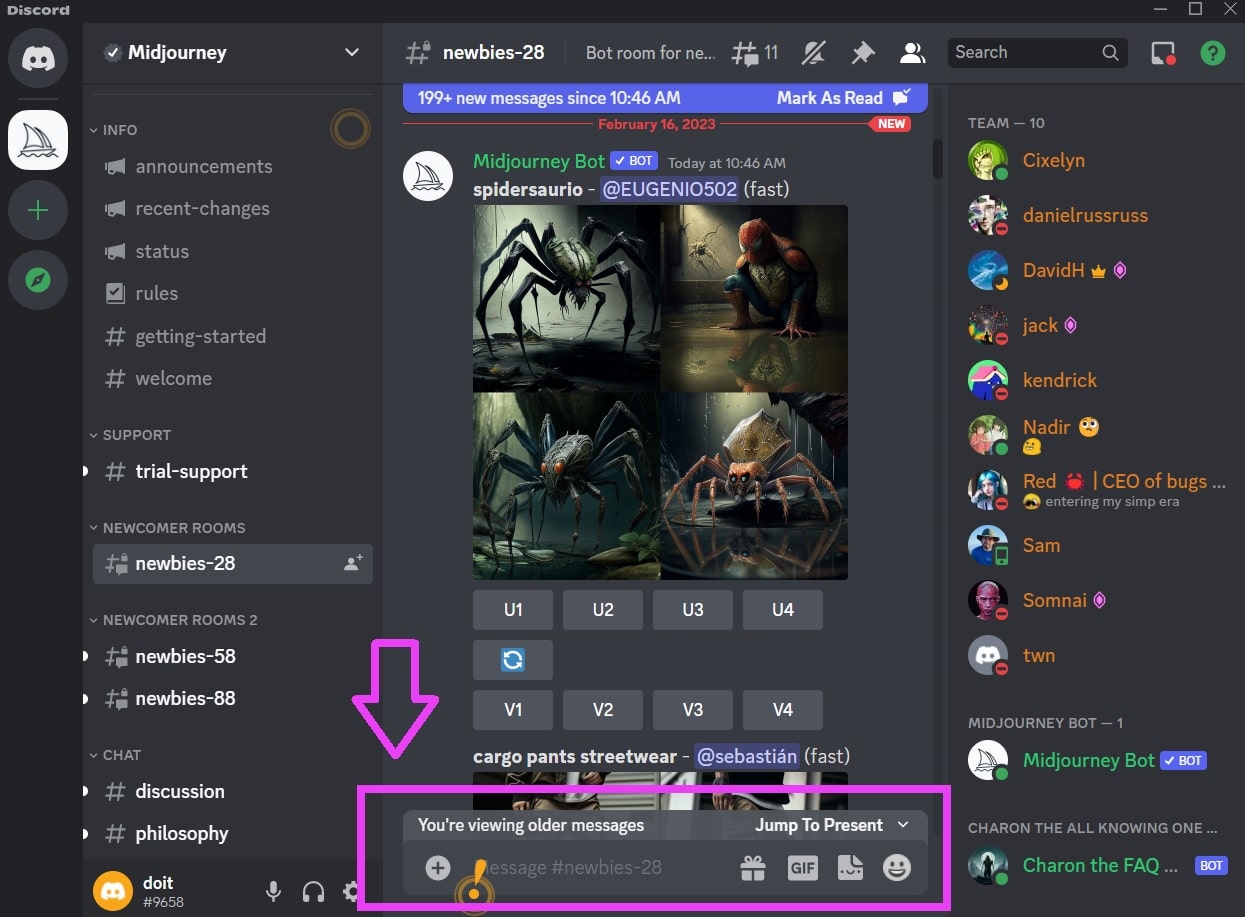Click the U3 upscale button
1245x917 pixels.
click(693, 609)
